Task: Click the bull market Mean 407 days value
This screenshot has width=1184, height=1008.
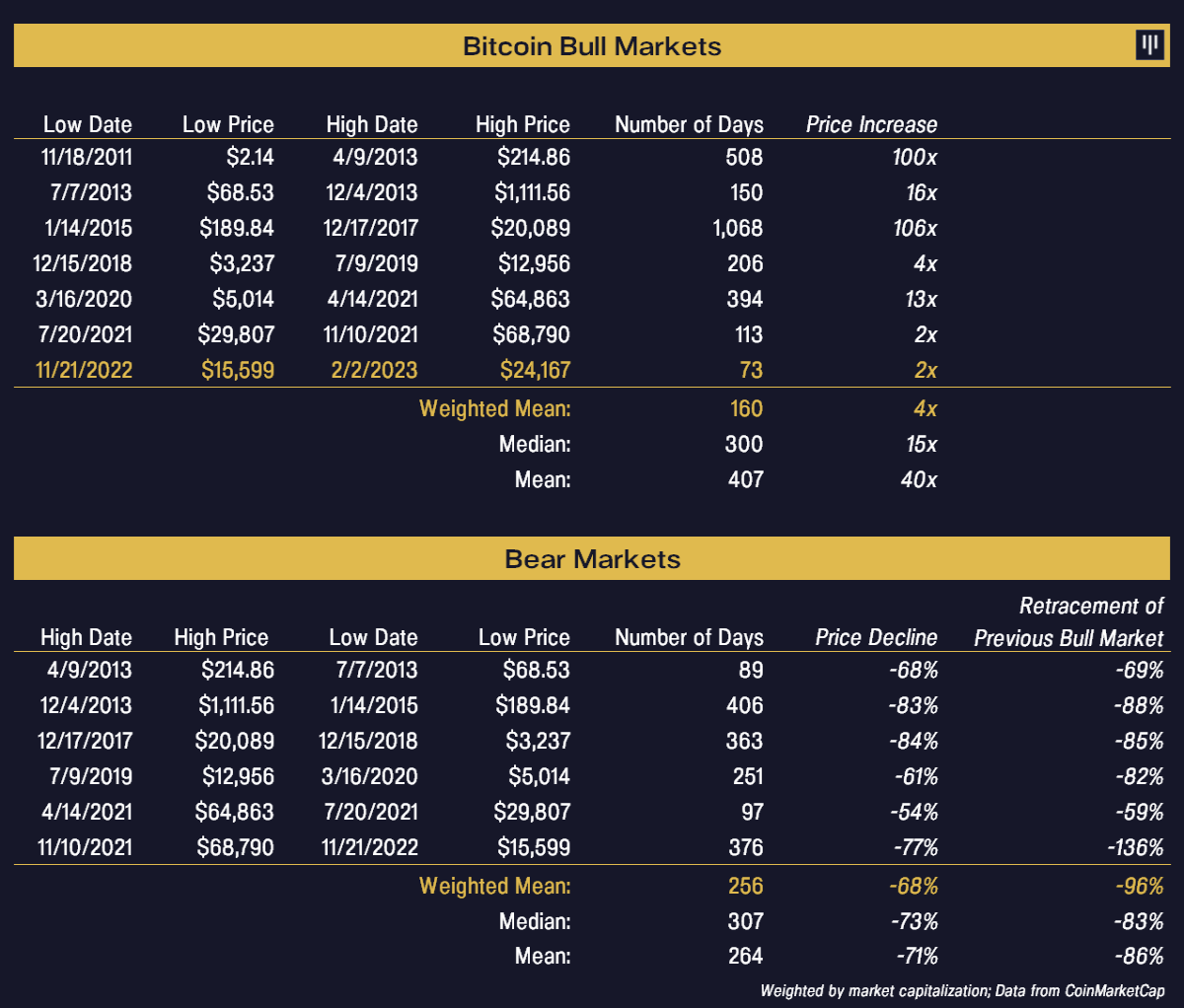Action: pyautogui.click(x=746, y=479)
